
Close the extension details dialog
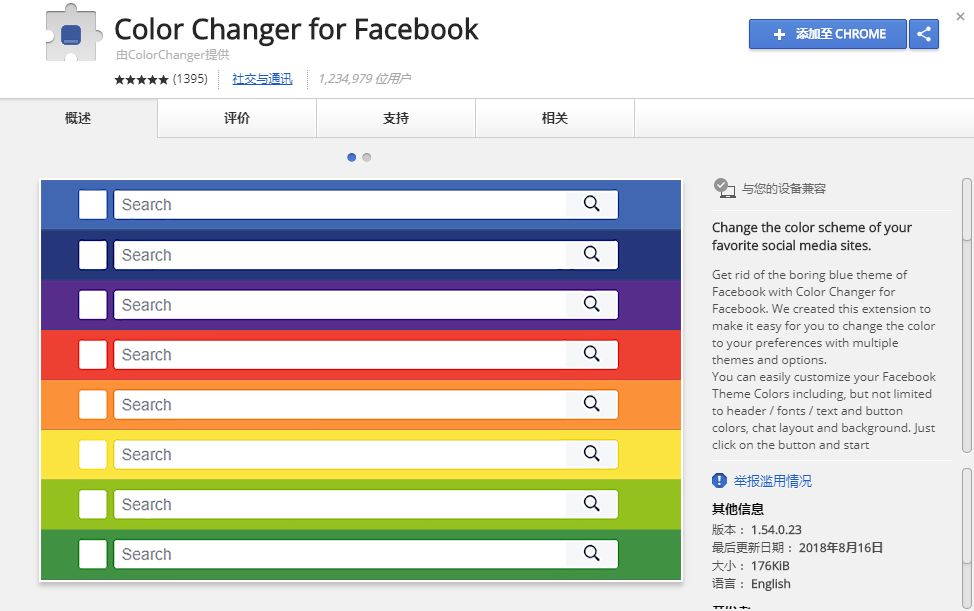tap(960, 17)
